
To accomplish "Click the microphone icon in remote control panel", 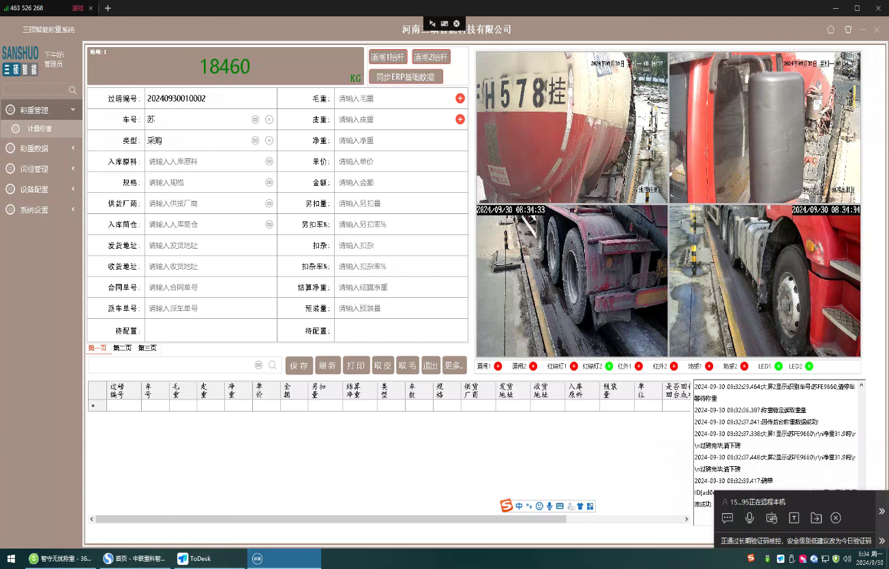I will coord(749,518).
